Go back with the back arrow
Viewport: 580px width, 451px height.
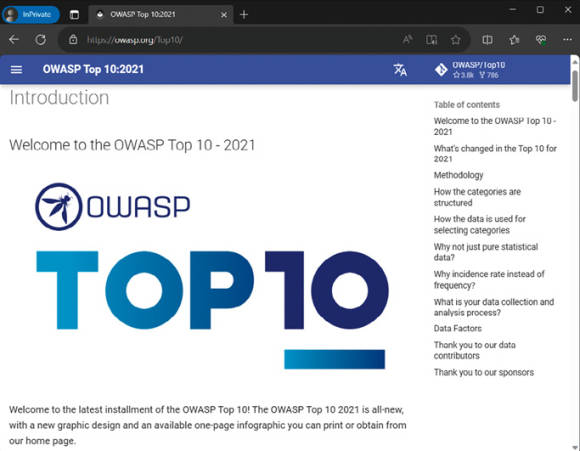tap(14, 40)
